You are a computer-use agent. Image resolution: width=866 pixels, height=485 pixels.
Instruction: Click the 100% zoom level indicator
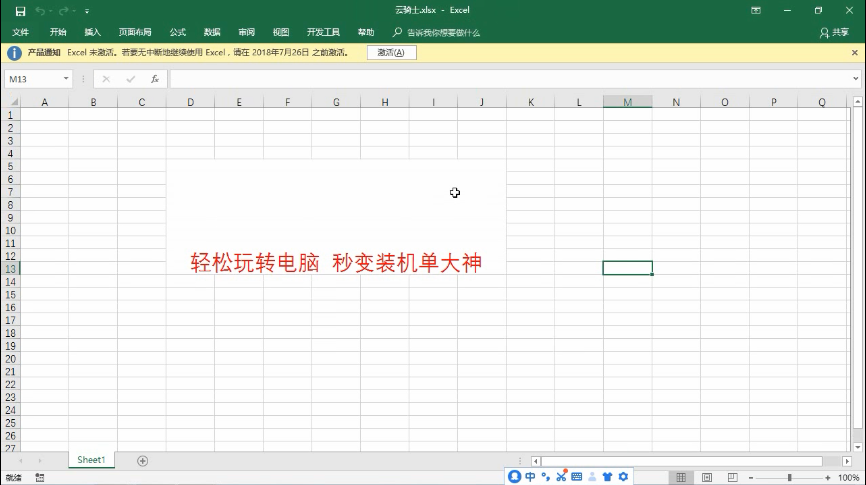[x=848, y=478]
